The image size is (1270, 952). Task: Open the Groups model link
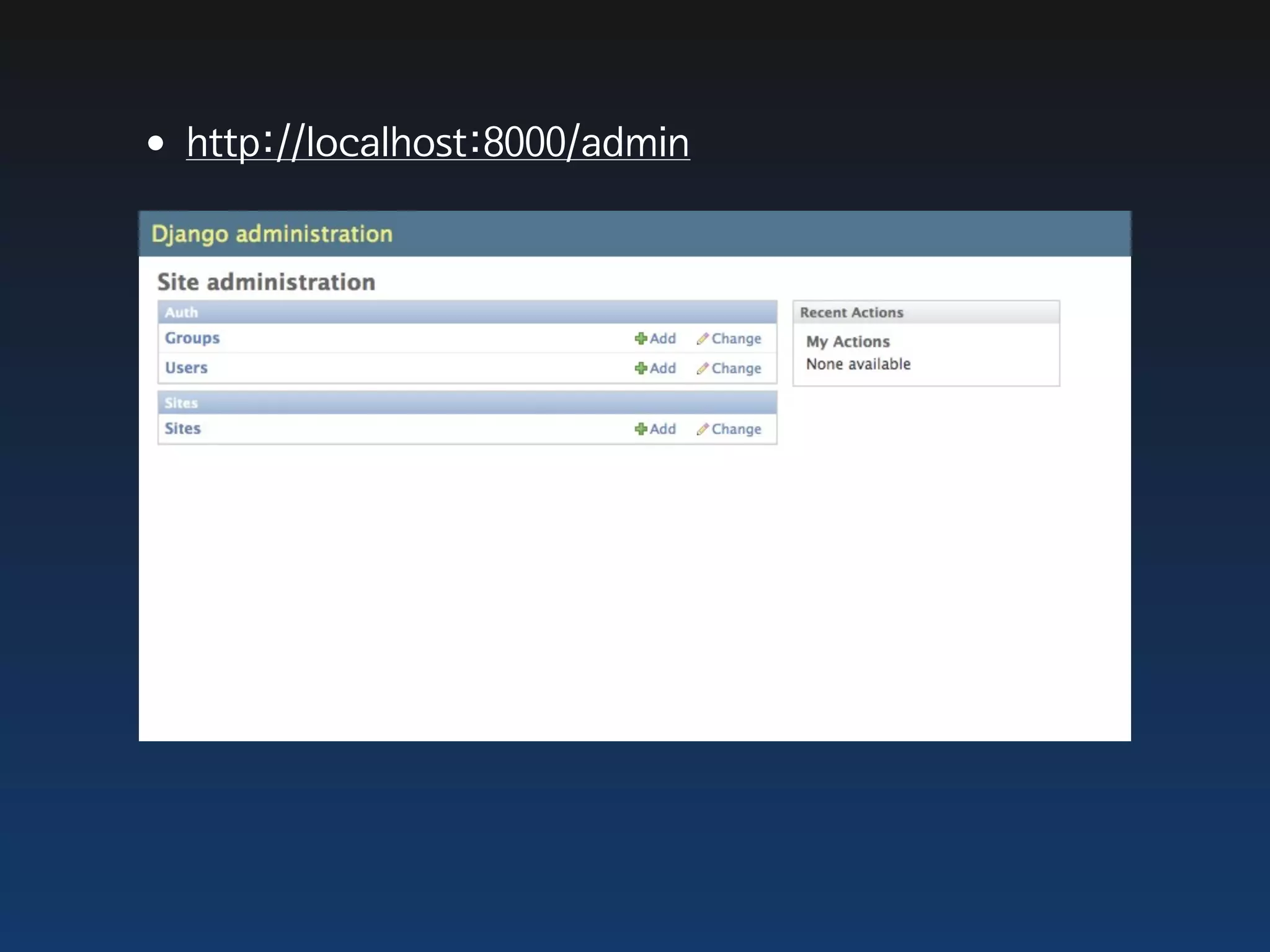pyautogui.click(x=192, y=338)
